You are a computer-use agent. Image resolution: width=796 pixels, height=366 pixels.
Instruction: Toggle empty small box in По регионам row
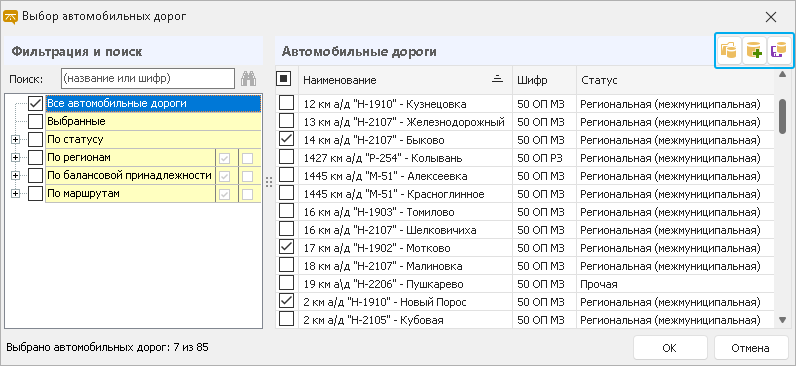tap(247, 158)
